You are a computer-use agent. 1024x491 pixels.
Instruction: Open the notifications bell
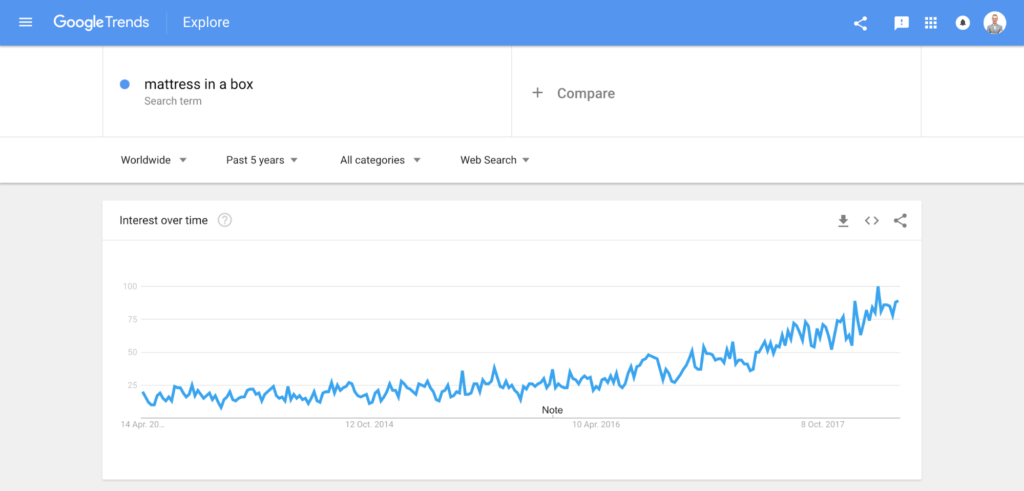(x=962, y=23)
